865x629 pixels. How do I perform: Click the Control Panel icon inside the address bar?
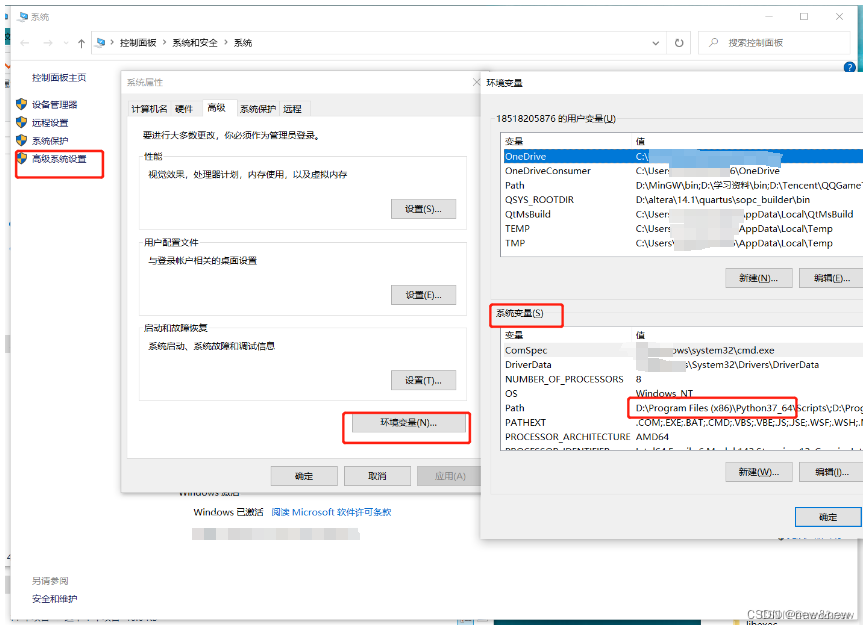pyautogui.click(x=102, y=42)
